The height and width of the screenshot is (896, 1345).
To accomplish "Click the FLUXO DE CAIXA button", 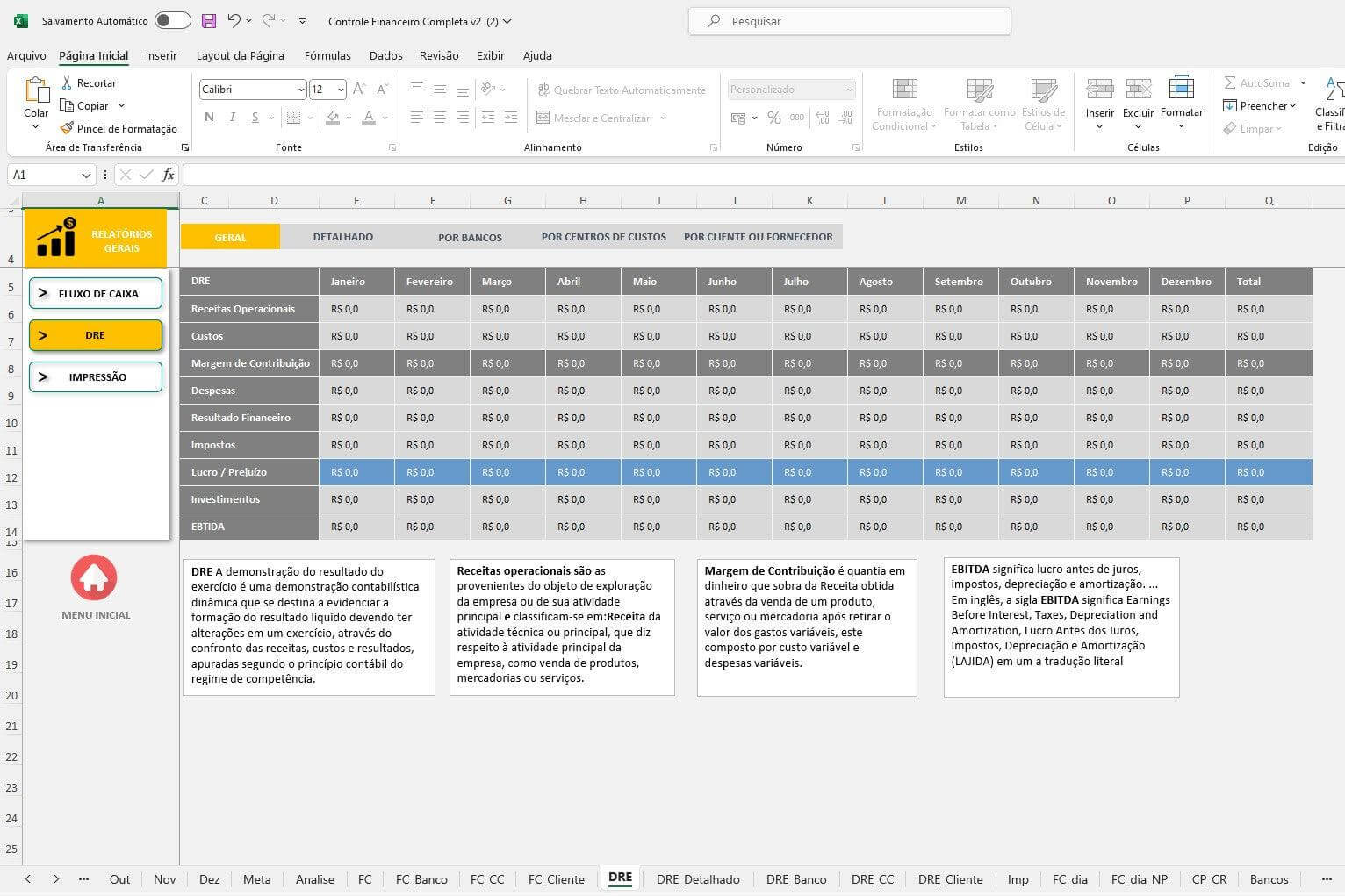I will click(96, 293).
